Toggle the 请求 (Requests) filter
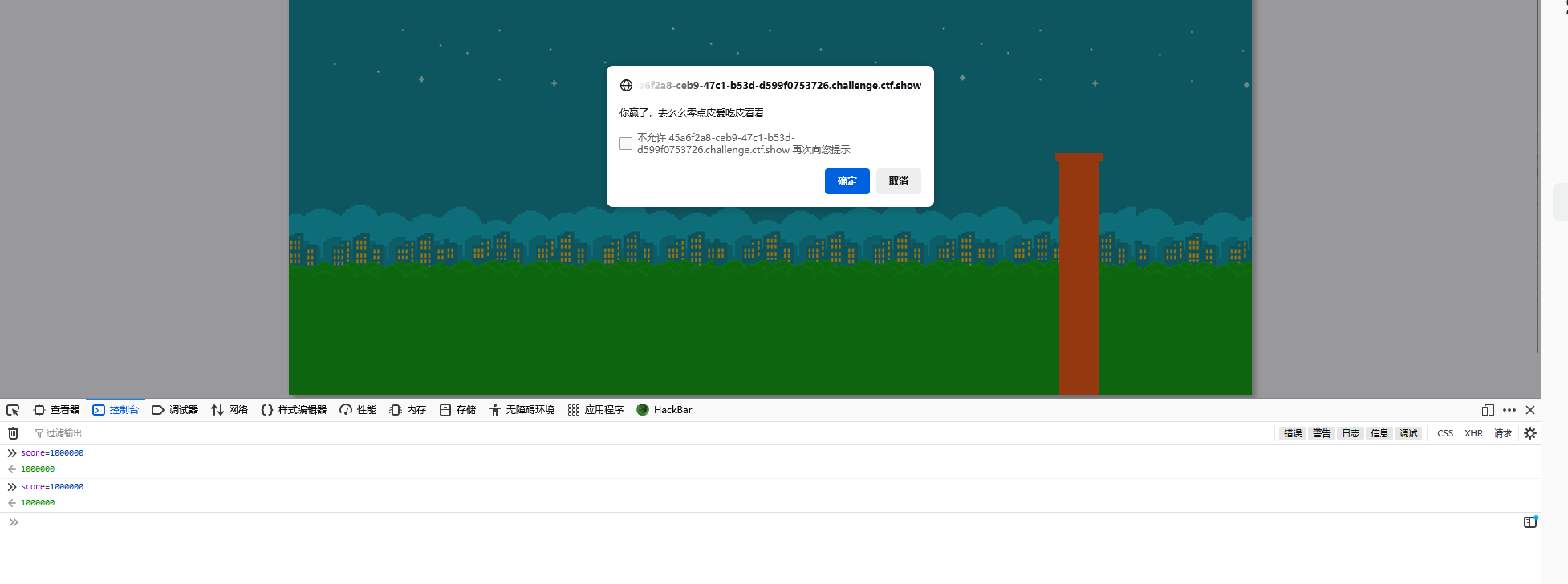 [1503, 433]
